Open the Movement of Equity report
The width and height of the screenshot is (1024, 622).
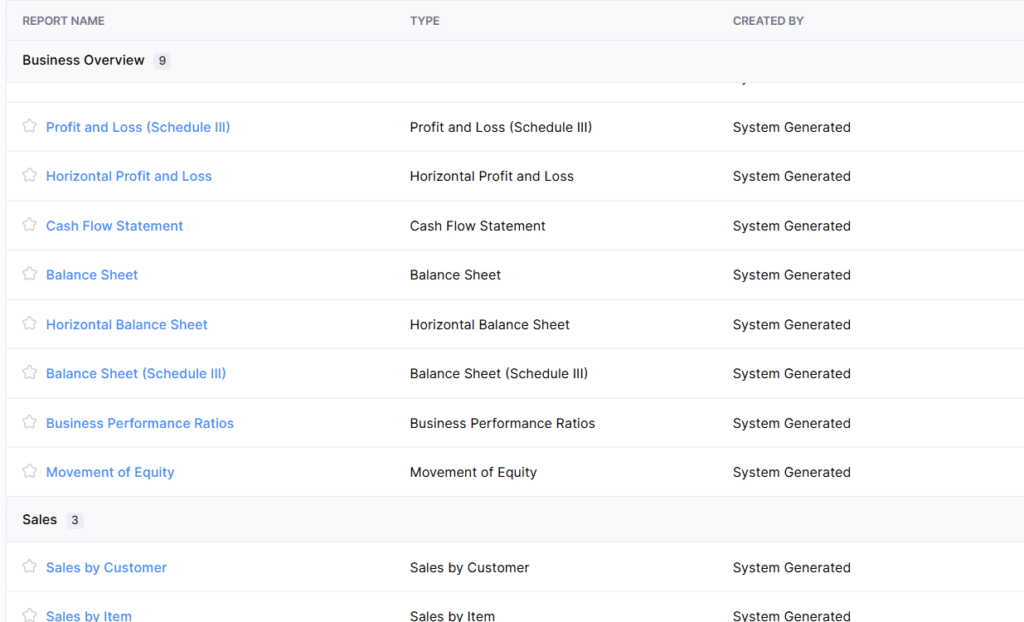(x=110, y=471)
